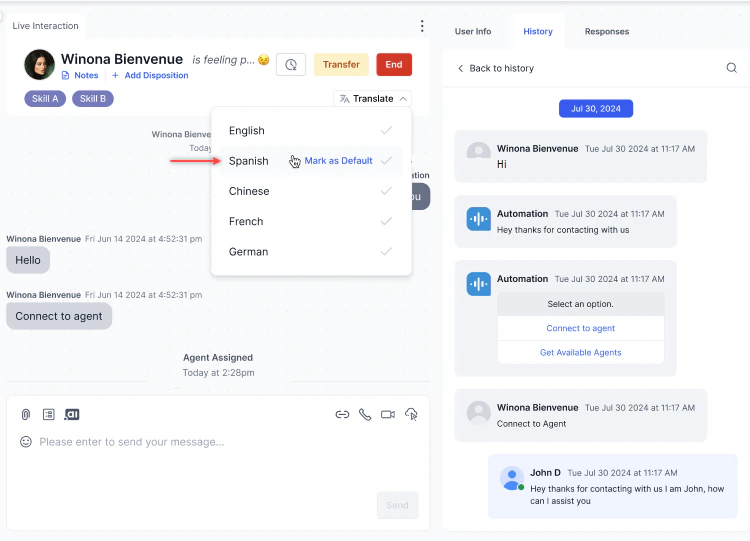Click John D's agent avatar
The width and height of the screenshot is (750, 541).
pyautogui.click(x=512, y=478)
